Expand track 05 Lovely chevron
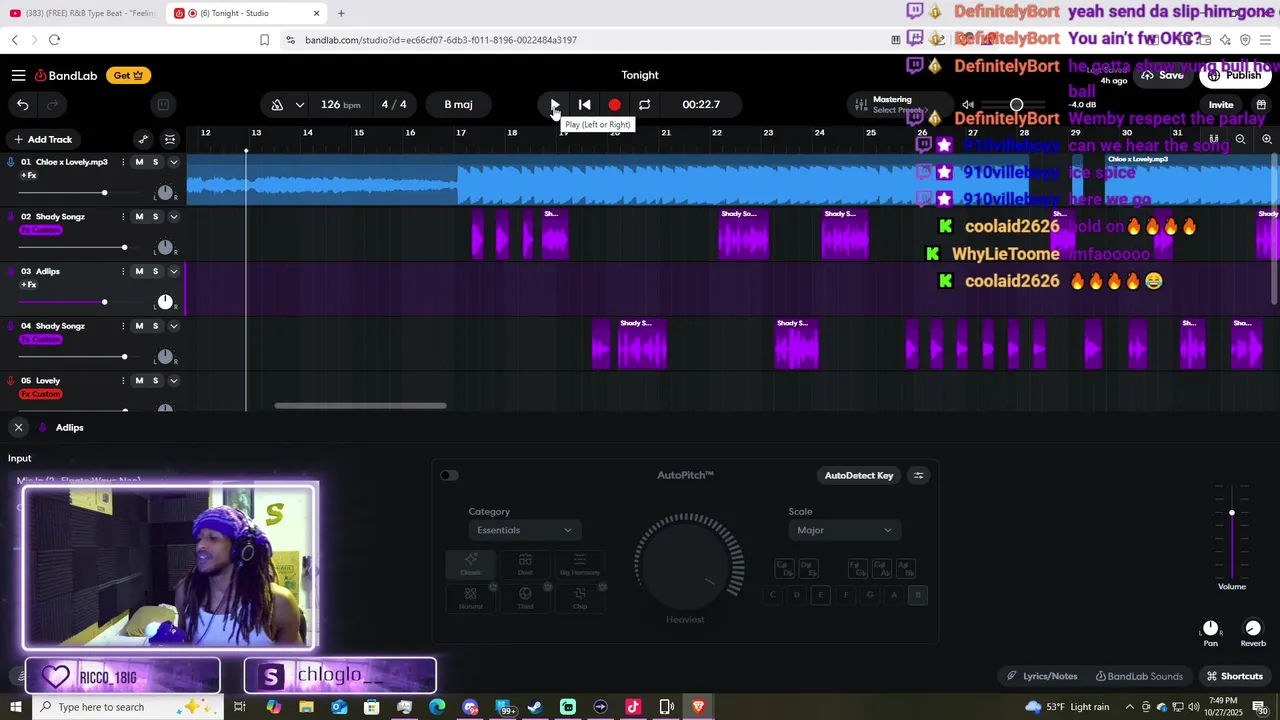This screenshot has width=1280, height=720. 173,381
